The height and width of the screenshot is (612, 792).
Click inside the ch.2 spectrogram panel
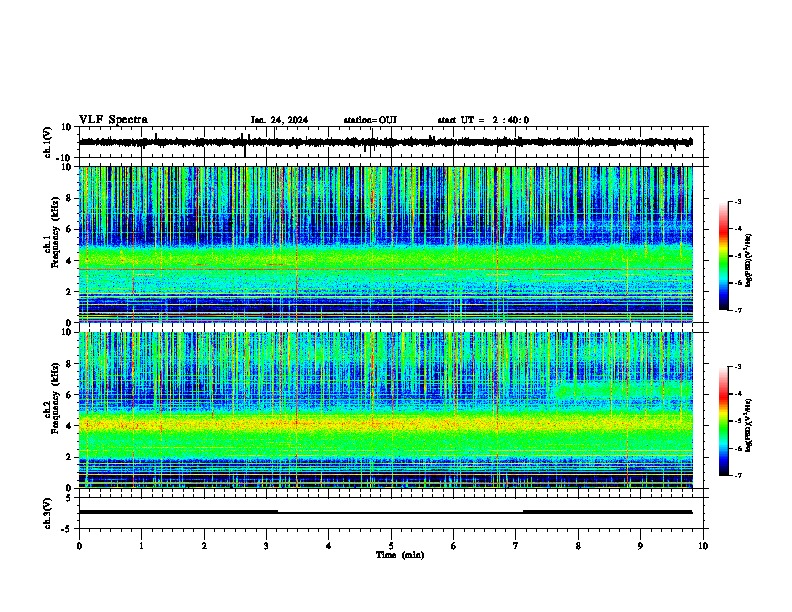[386, 410]
